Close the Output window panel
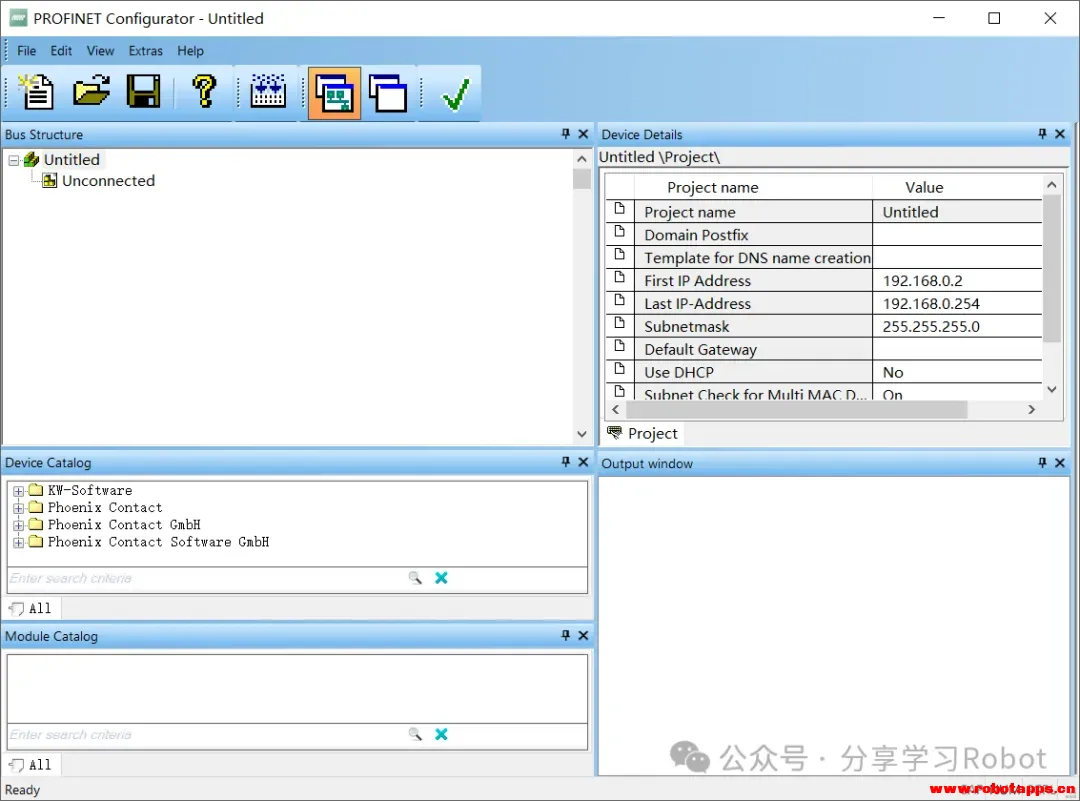The width and height of the screenshot is (1080, 801). [x=1060, y=463]
